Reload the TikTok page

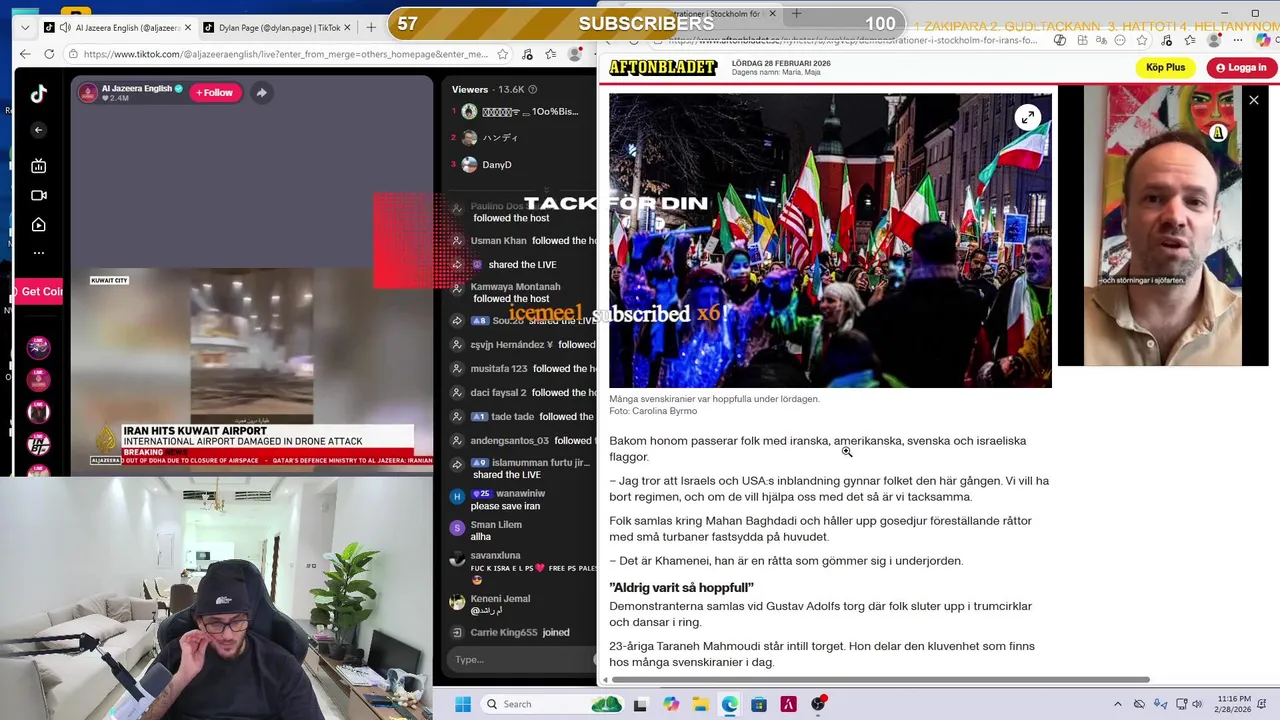pos(51,54)
